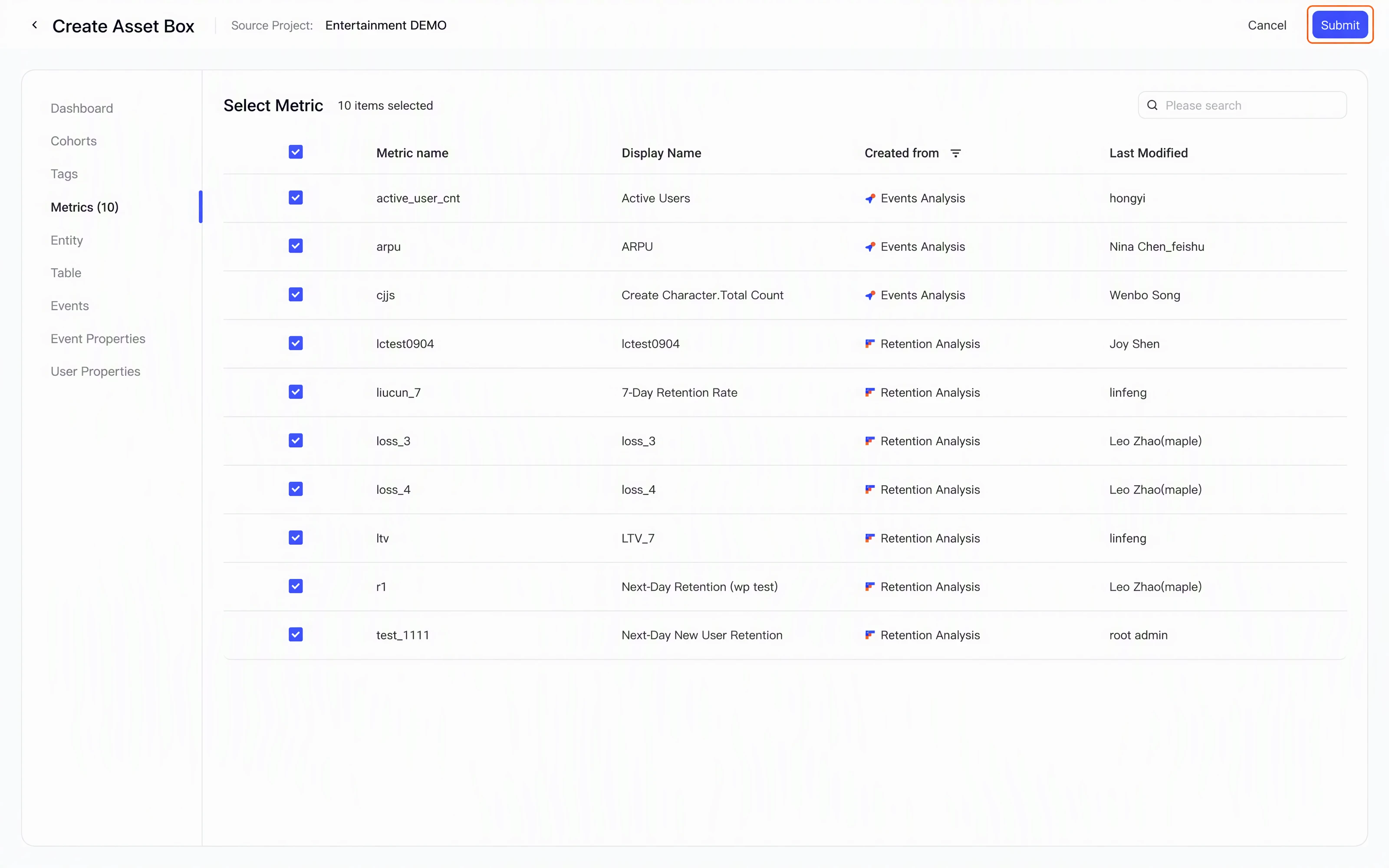This screenshot has height=868, width=1389.
Task: Go to the Table section
Action: pos(66,273)
